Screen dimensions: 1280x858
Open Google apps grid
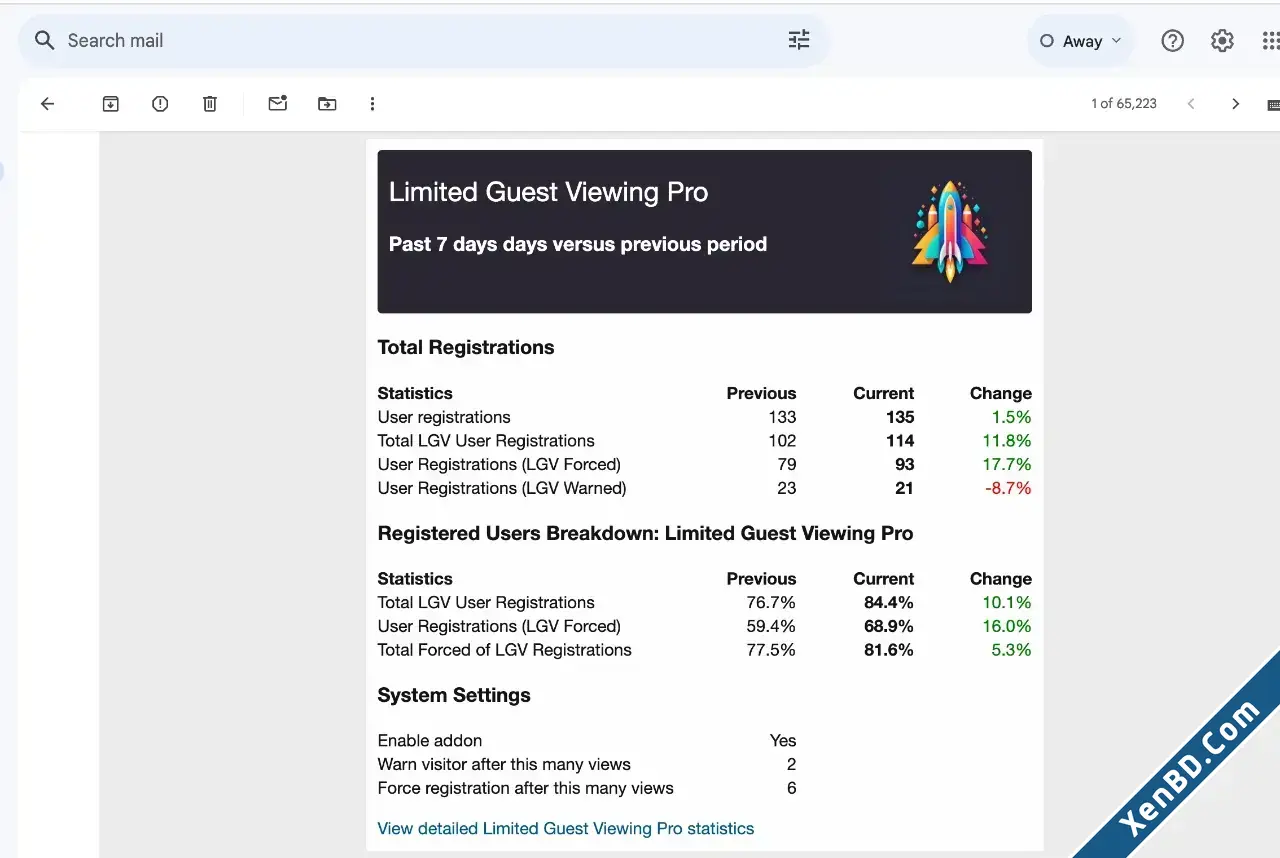[1270, 41]
